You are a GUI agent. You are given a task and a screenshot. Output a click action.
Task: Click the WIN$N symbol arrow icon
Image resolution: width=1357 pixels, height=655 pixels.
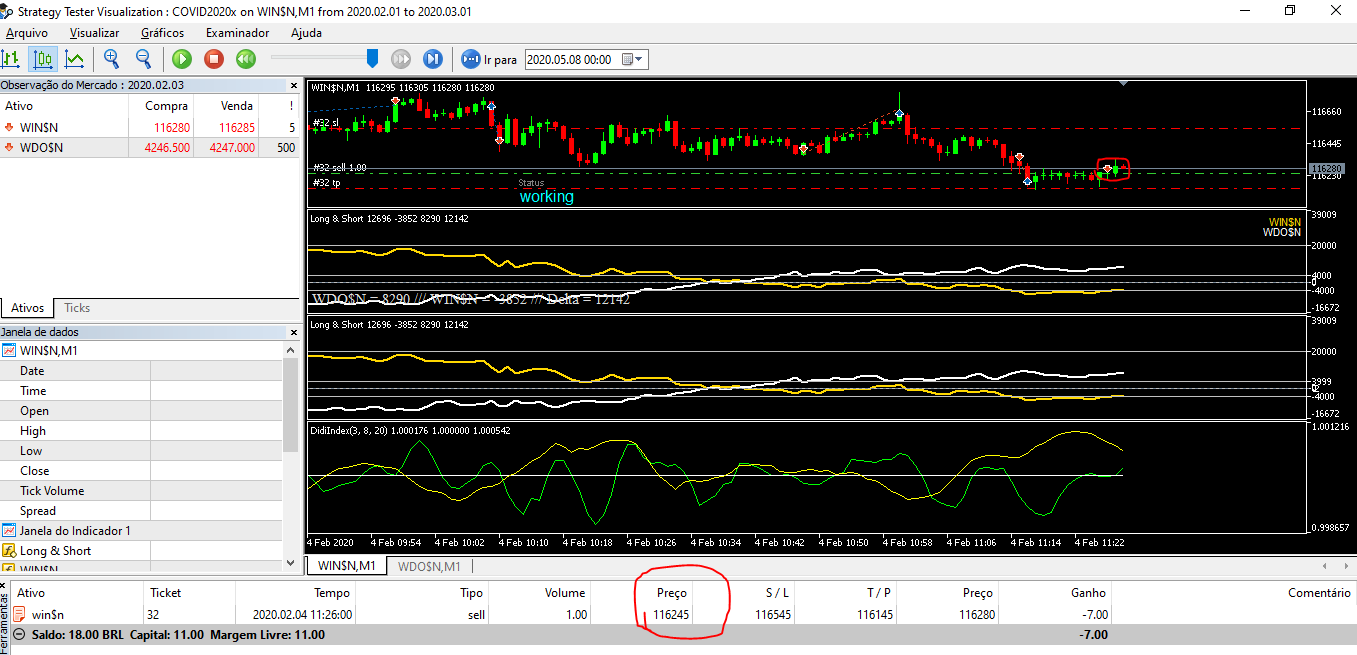coord(10,127)
